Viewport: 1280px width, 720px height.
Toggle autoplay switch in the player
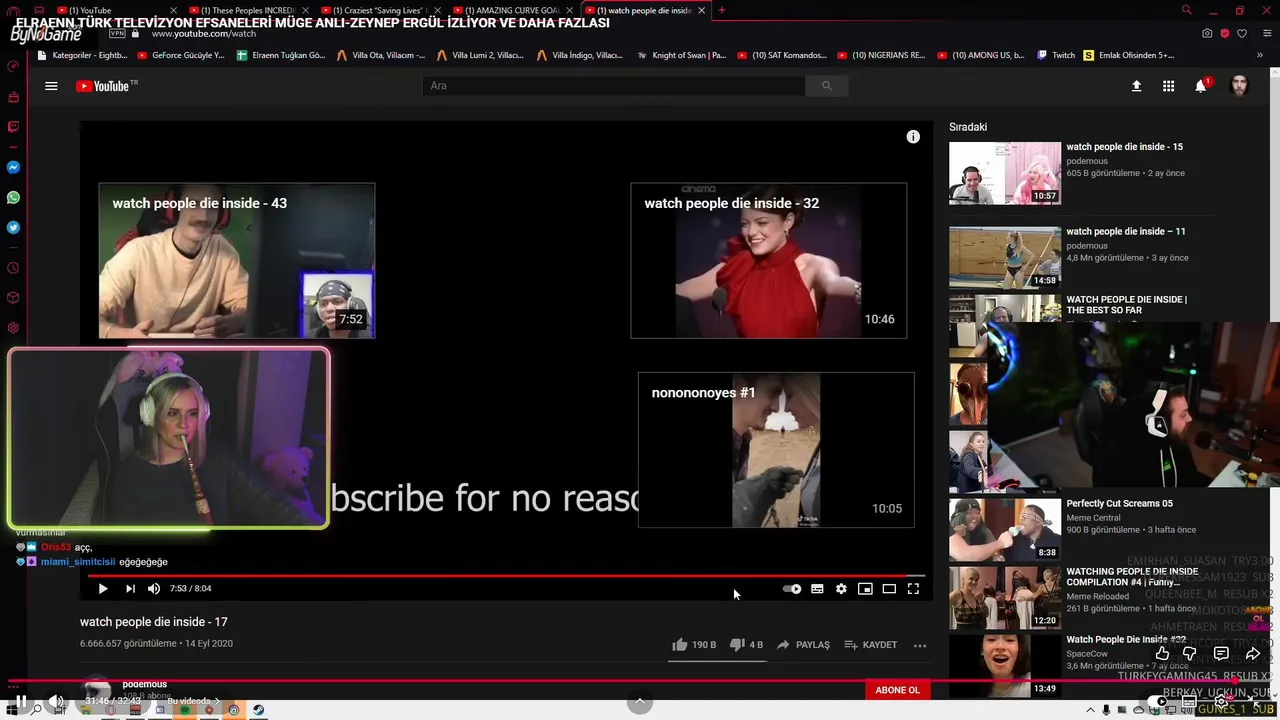[792, 589]
